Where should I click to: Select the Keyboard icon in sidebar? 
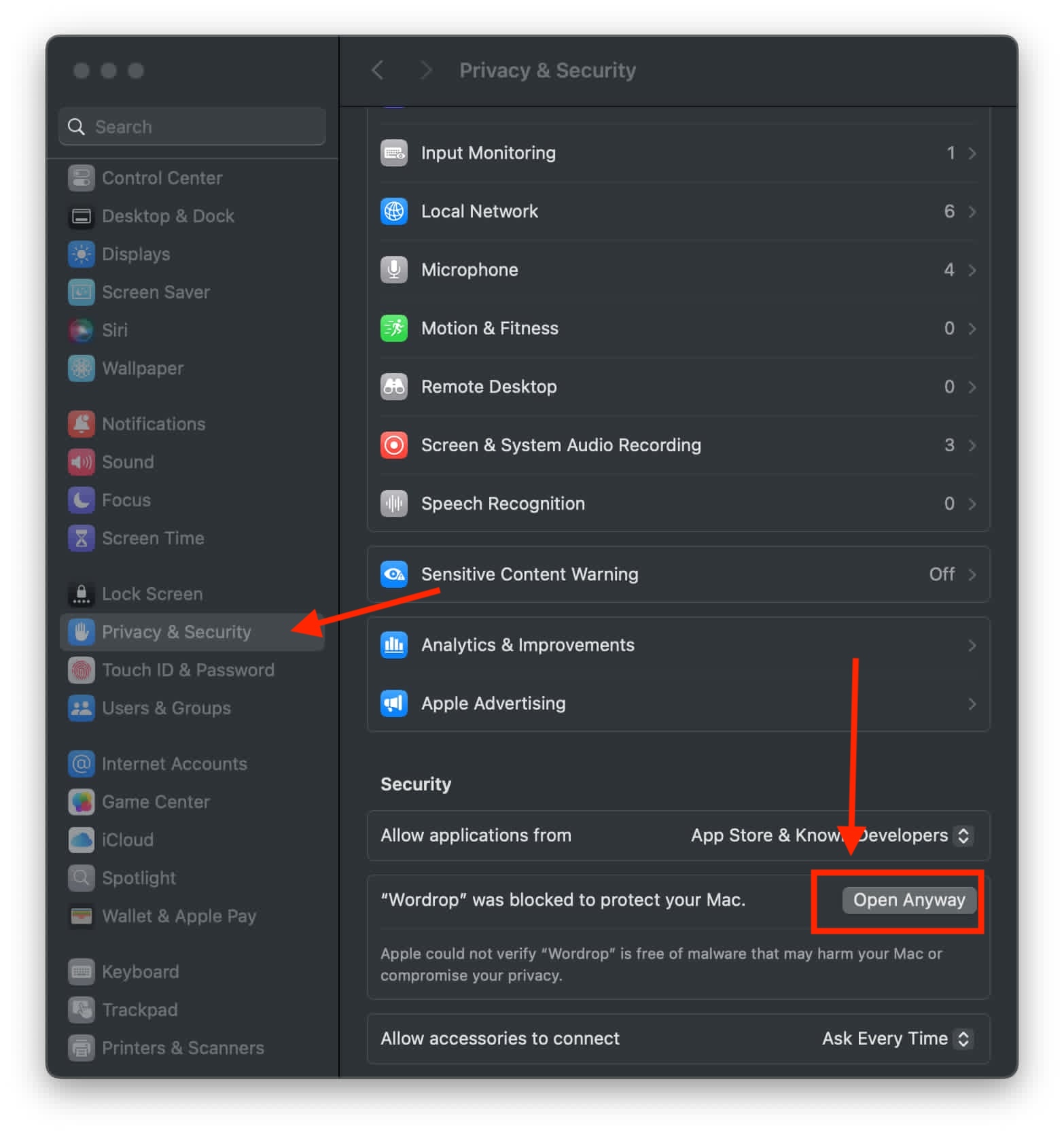point(81,972)
